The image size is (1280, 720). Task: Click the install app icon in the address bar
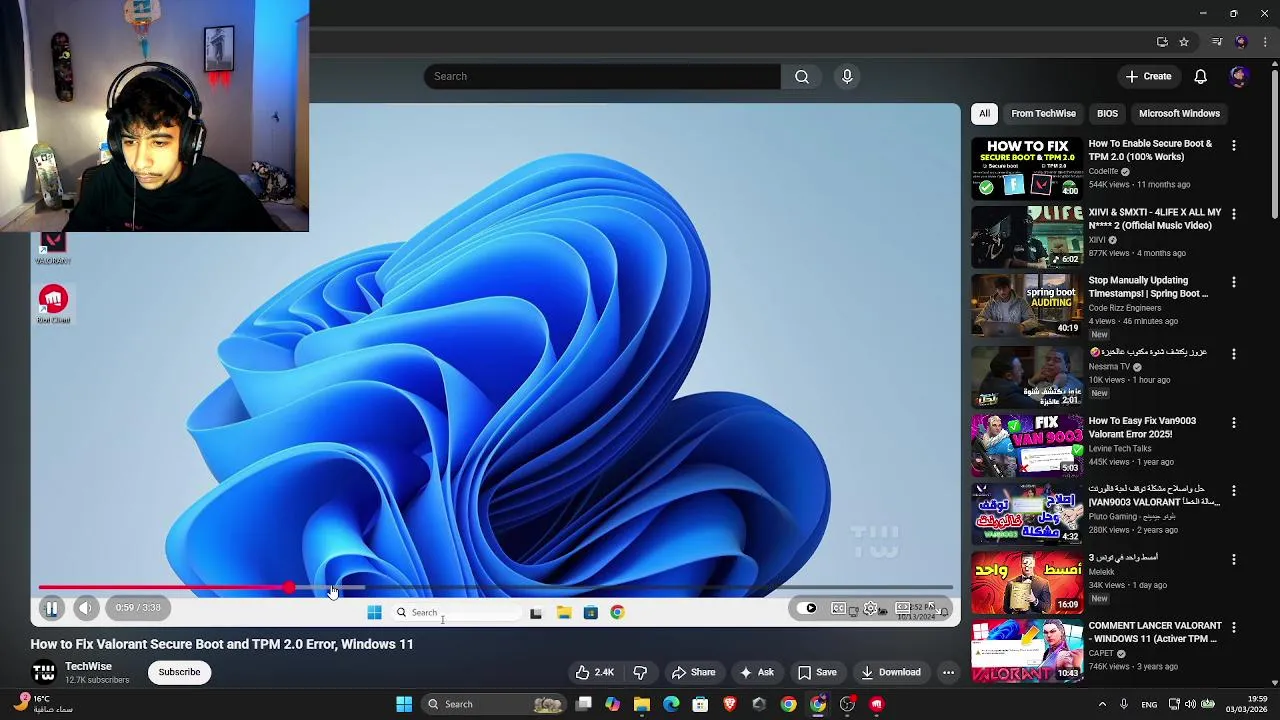coord(1162,42)
